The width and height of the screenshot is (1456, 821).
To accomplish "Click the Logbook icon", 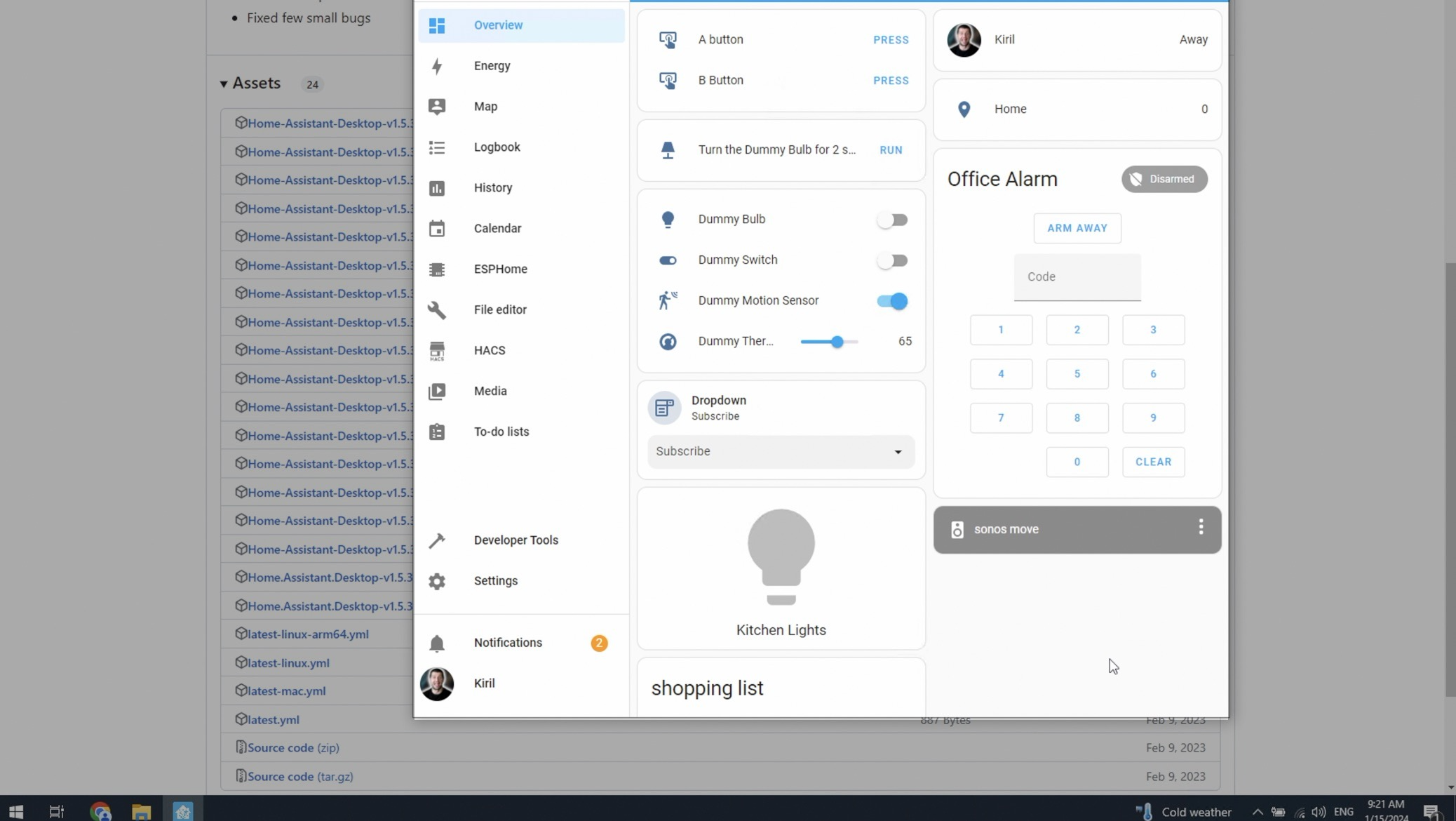I will tap(437, 146).
